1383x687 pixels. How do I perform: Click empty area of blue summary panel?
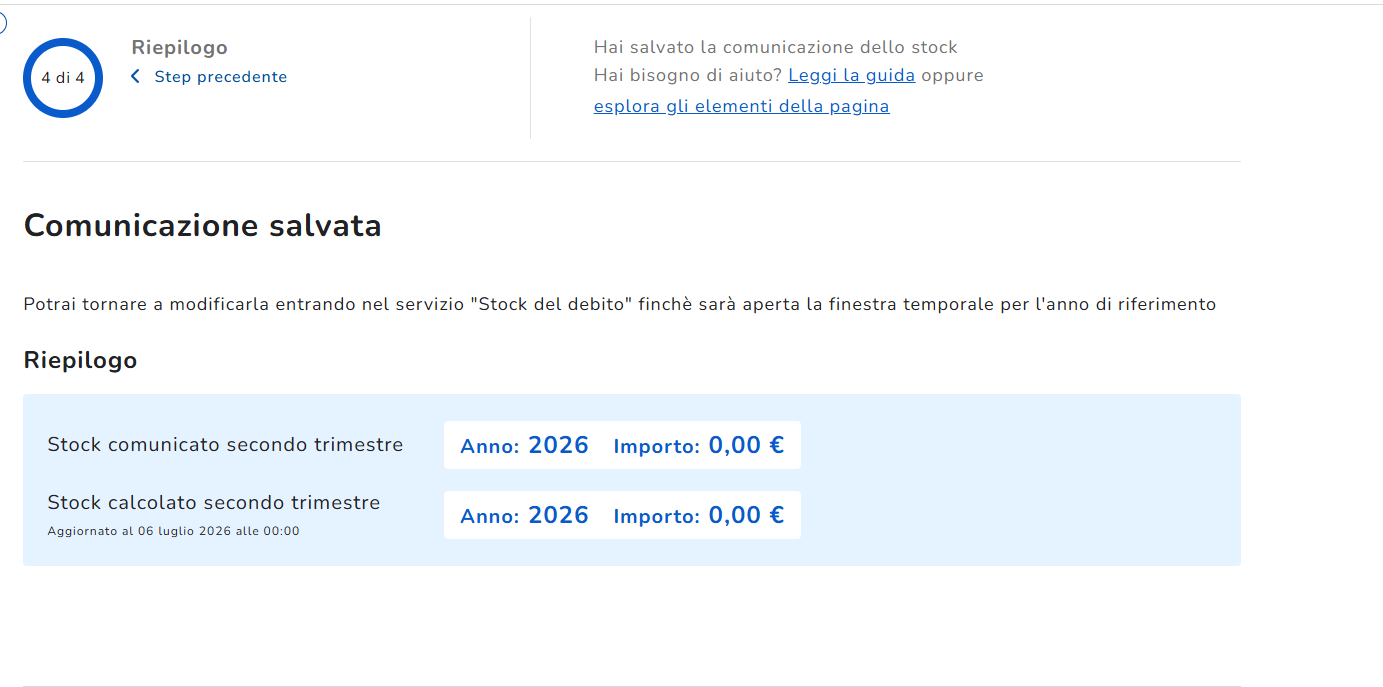point(1020,480)
